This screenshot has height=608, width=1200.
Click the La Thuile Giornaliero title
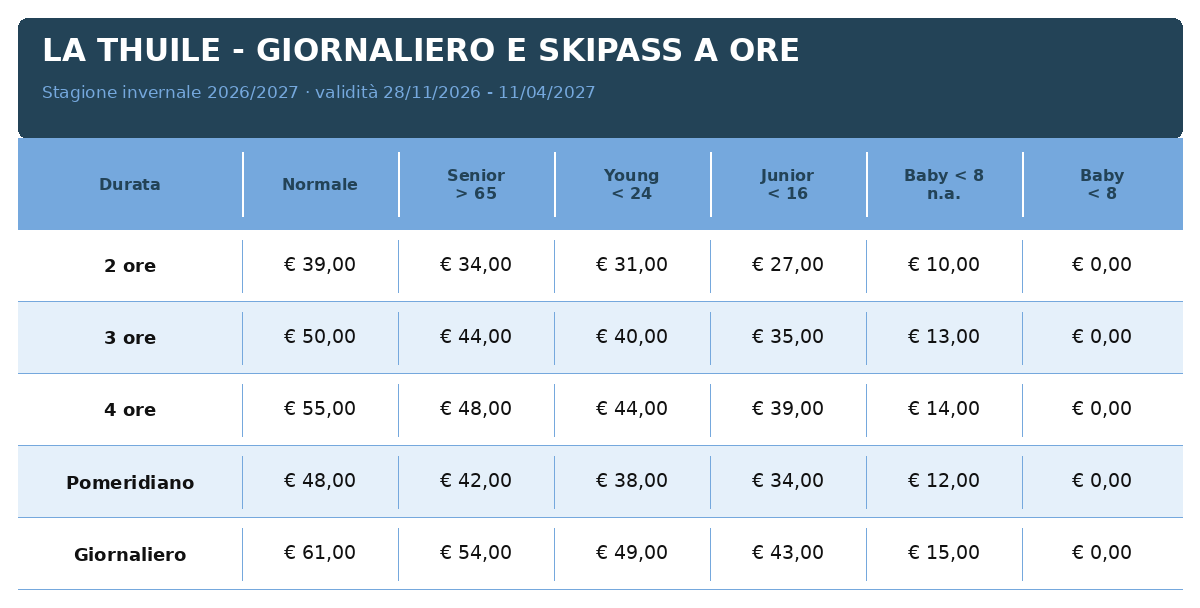pyautogui.click(x=421, y=51)
